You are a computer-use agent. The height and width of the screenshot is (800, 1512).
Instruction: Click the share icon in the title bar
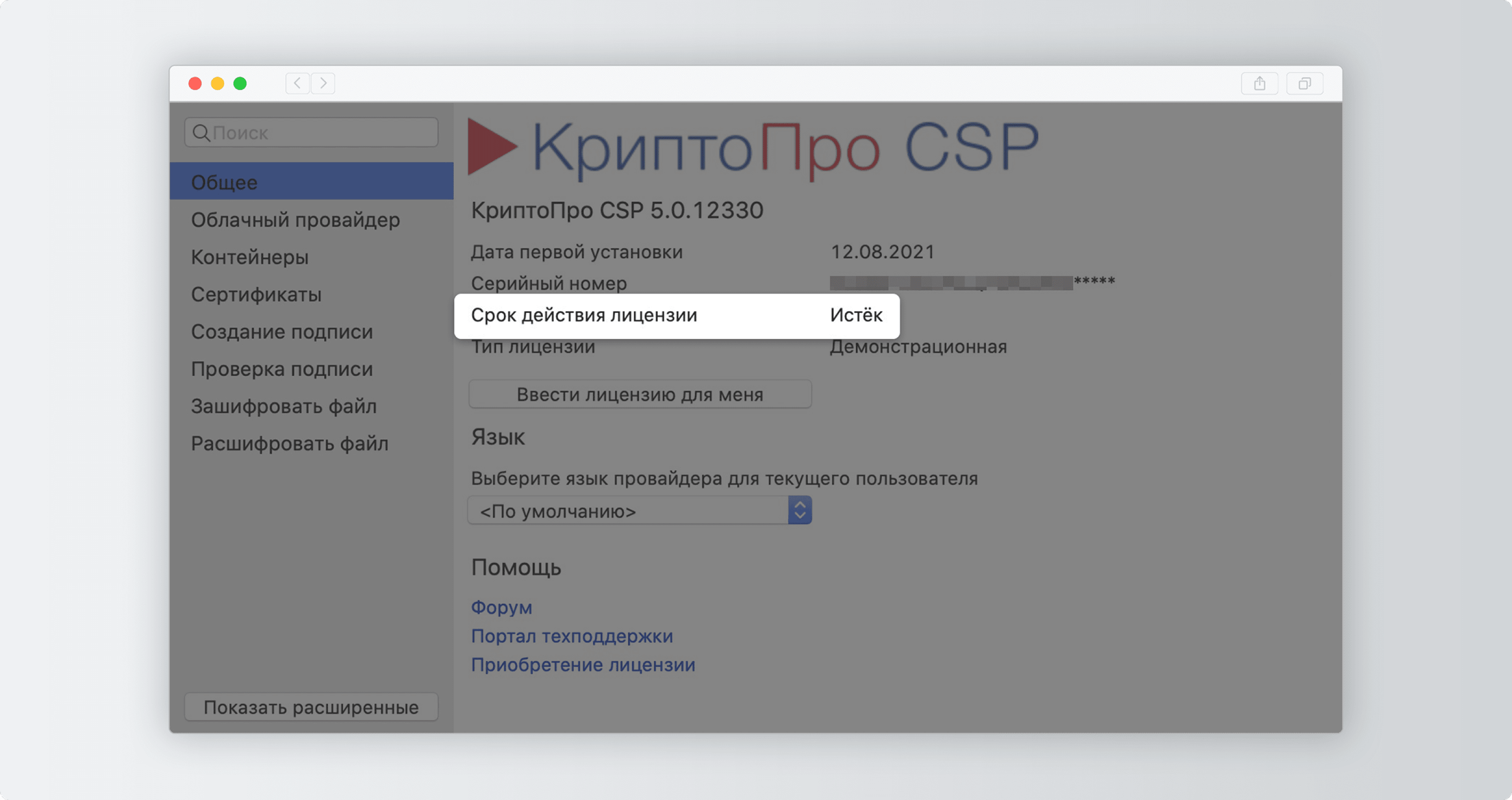(1259, 83)
